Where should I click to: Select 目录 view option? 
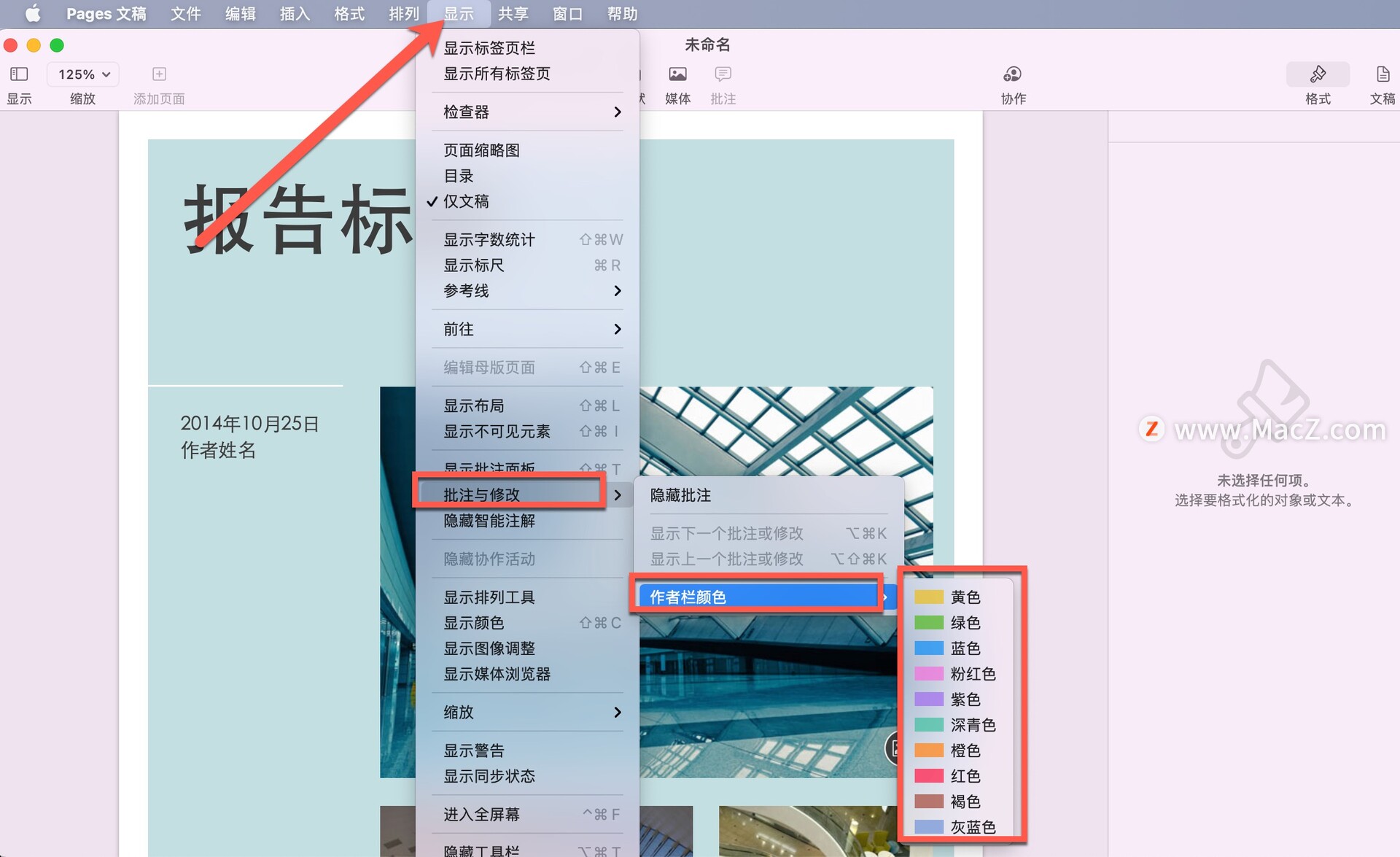(x=527, y=176)
